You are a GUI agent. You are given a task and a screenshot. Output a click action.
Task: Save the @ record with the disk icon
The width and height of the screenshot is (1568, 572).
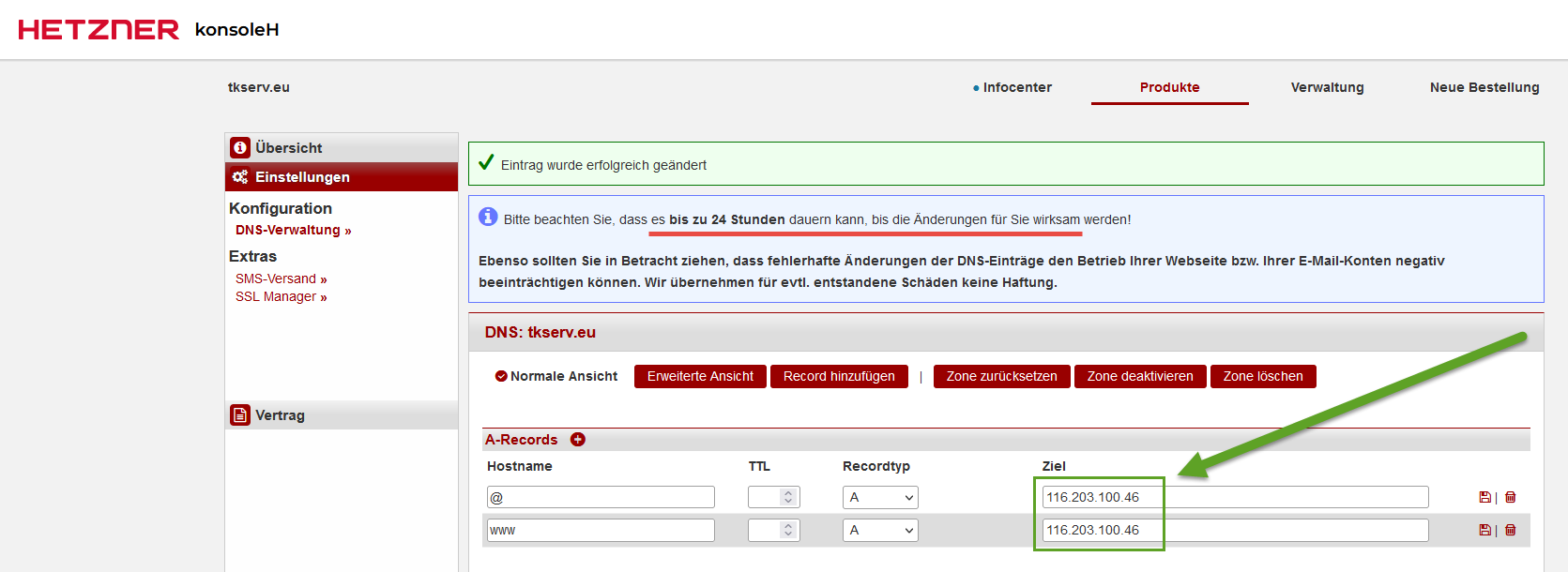pos(1484,498)
